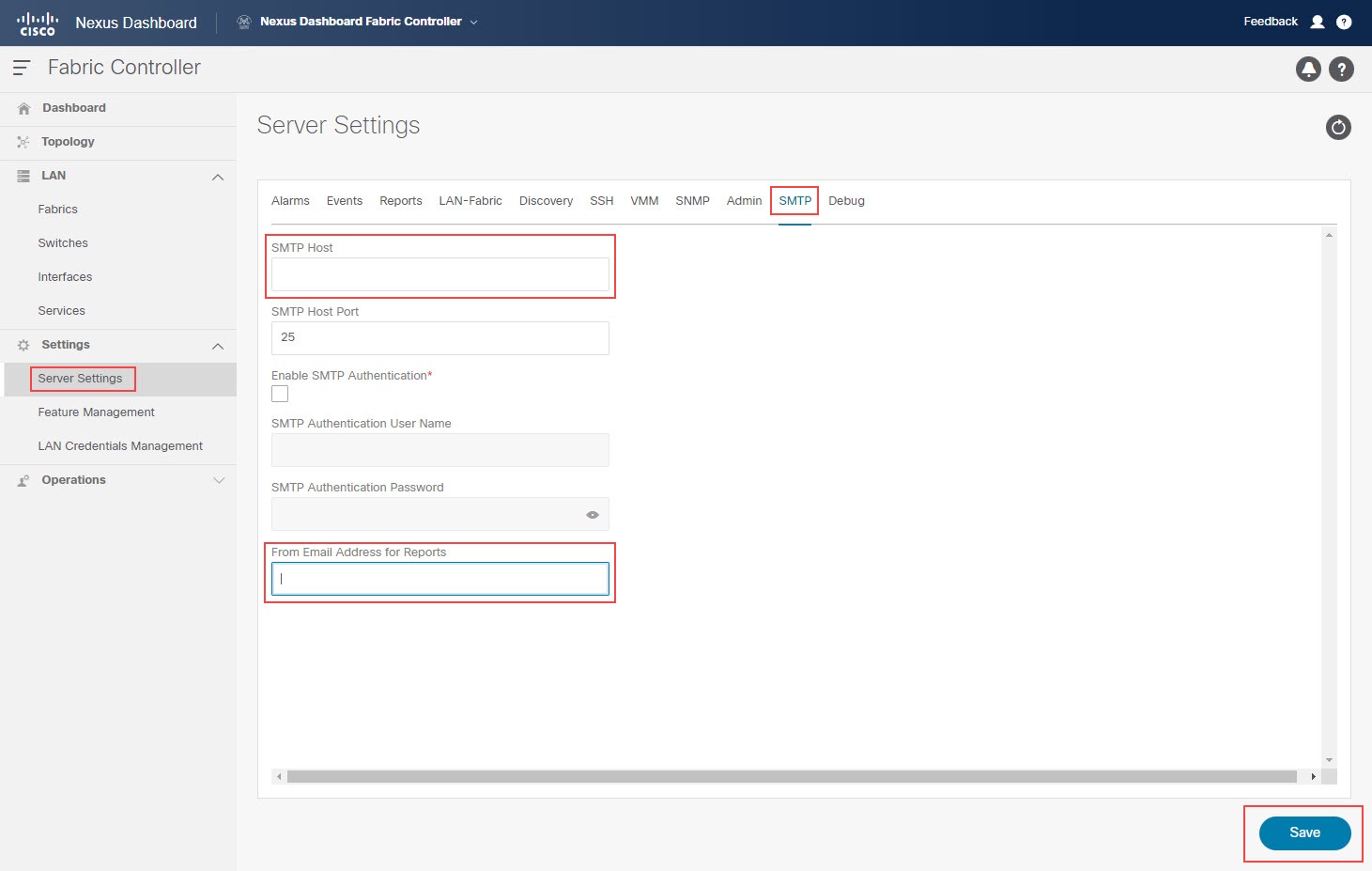Screen dimensions: 1372x871
Task: Open the help icon in top bar
Action: pos(1344,22)
